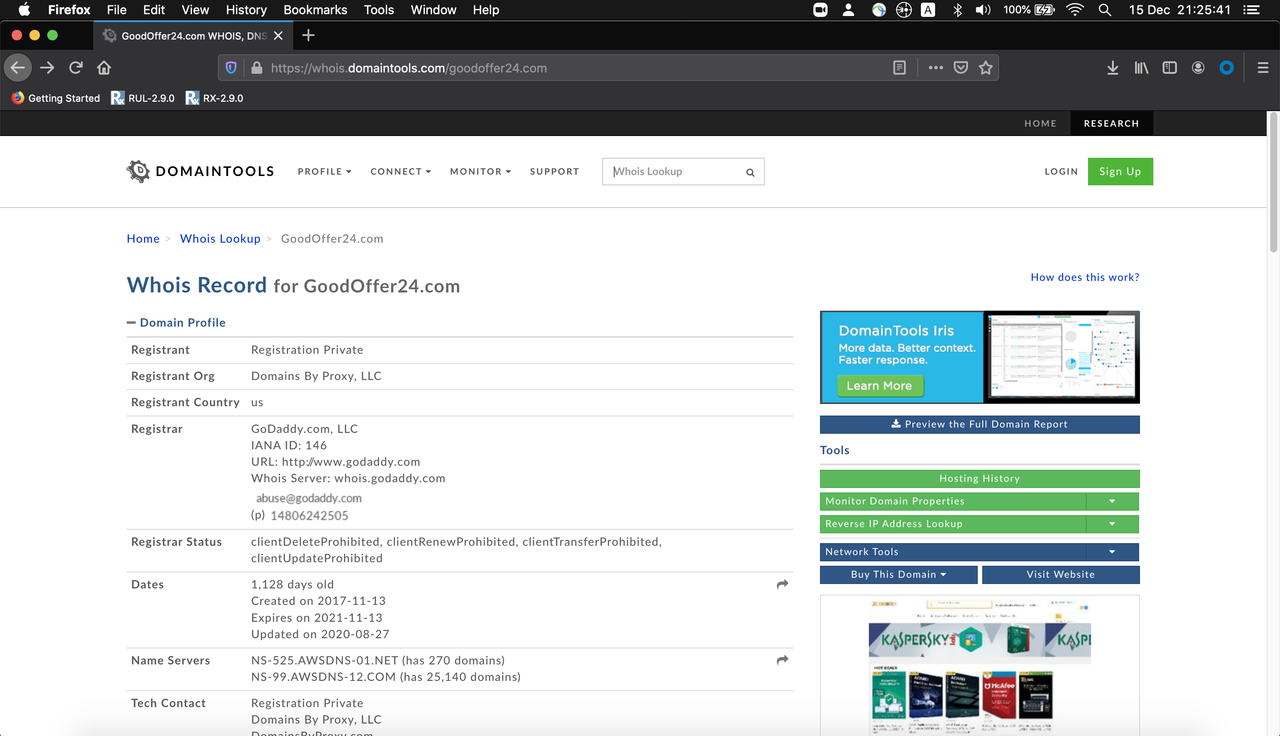Open Monitor Domain Properties dropdown arrow

click(x=1112, y=501)
